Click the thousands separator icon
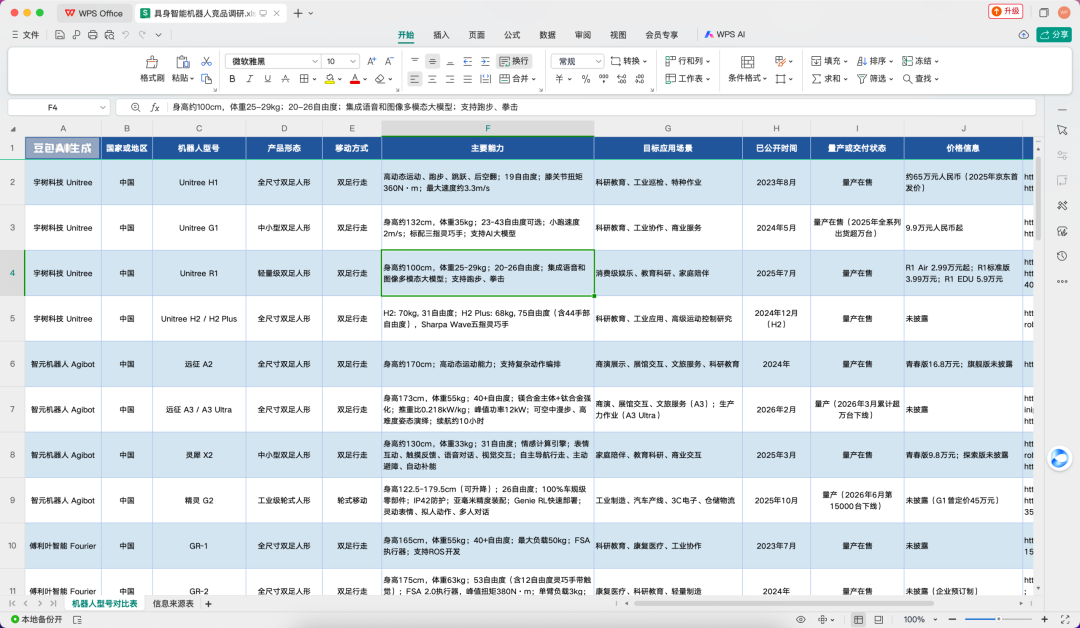 coord(603,79)
